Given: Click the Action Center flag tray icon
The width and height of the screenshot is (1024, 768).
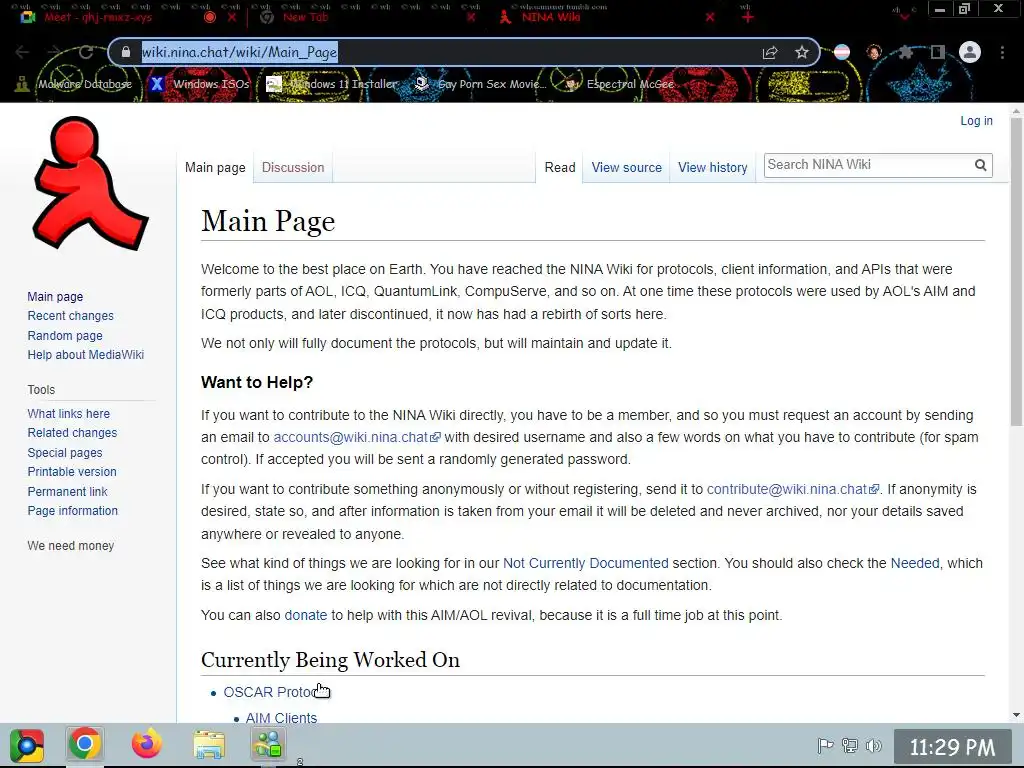Looking at the screenshot, I should [x=825, y=745].
